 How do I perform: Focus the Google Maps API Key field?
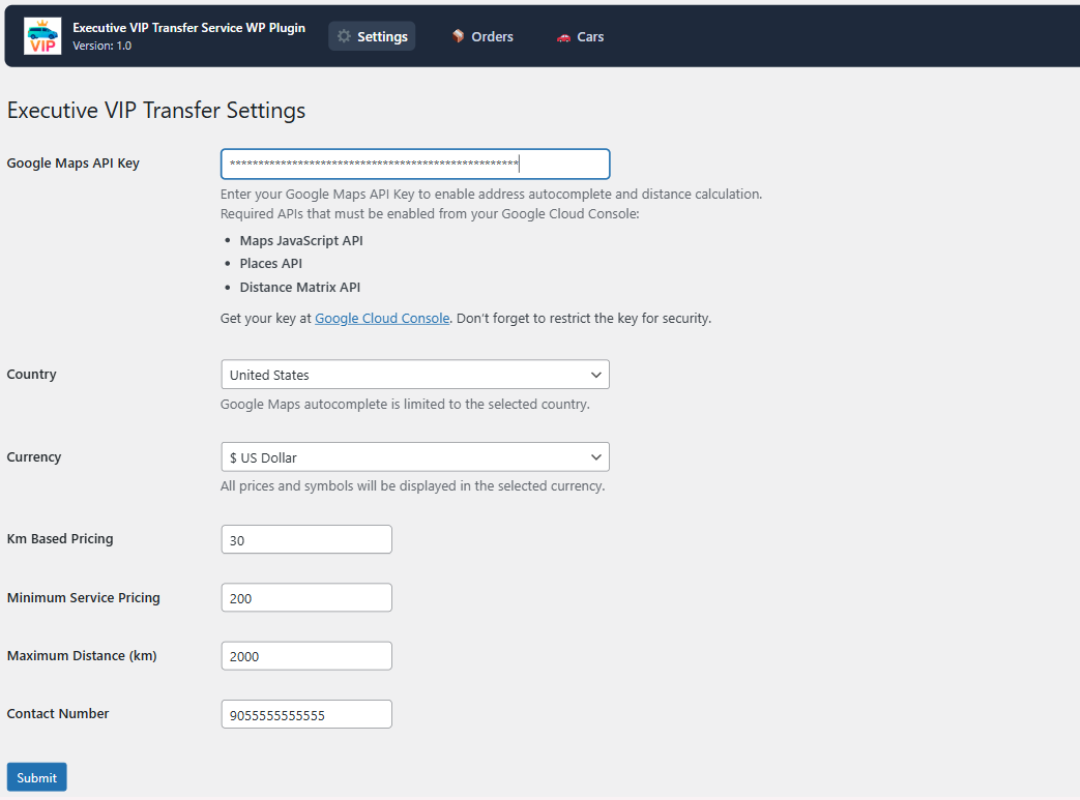coord(415,163)
